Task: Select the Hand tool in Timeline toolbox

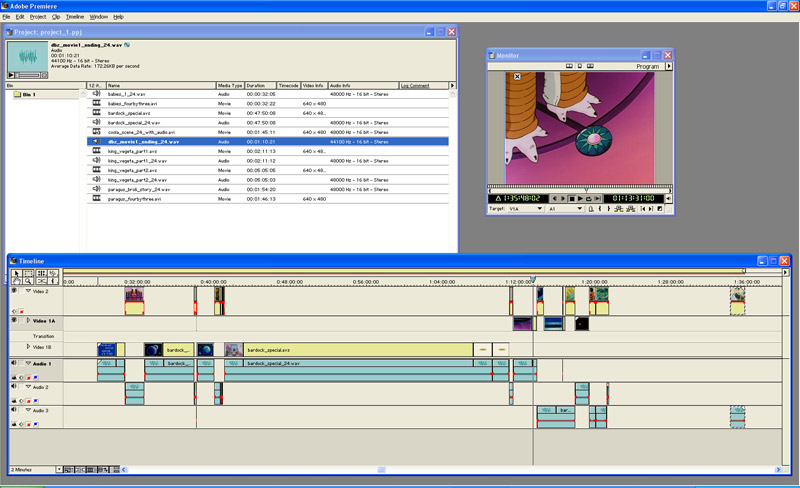Action: tap(16, 282)
